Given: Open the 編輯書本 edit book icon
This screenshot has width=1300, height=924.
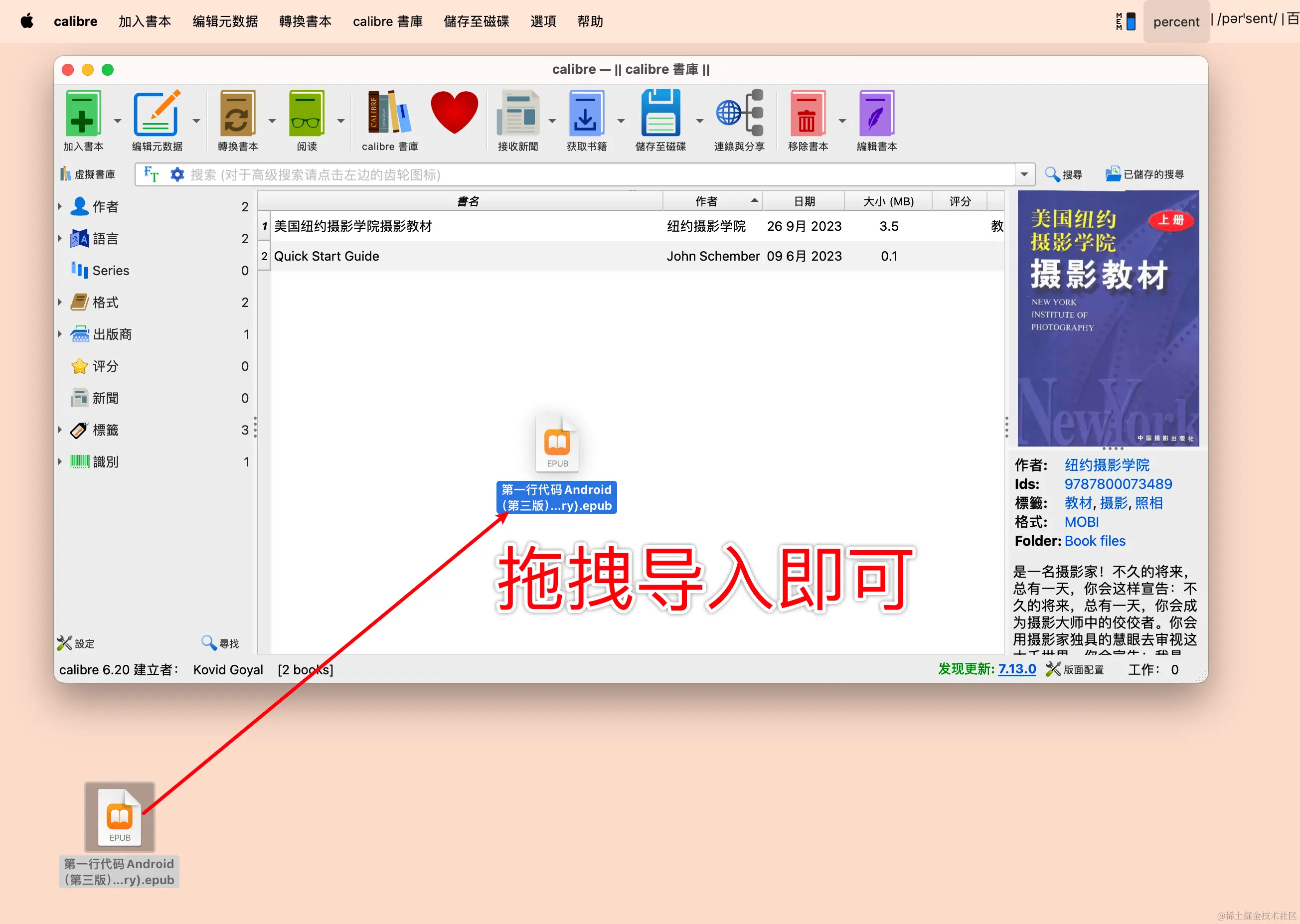Looking at the screenshot, I should (876, 114).
